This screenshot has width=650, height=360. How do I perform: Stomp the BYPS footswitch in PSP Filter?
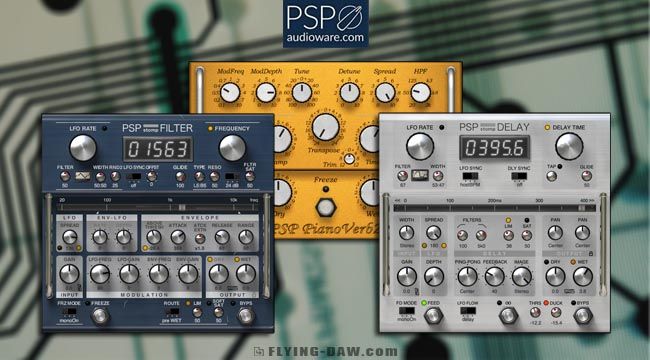[245, 316]
